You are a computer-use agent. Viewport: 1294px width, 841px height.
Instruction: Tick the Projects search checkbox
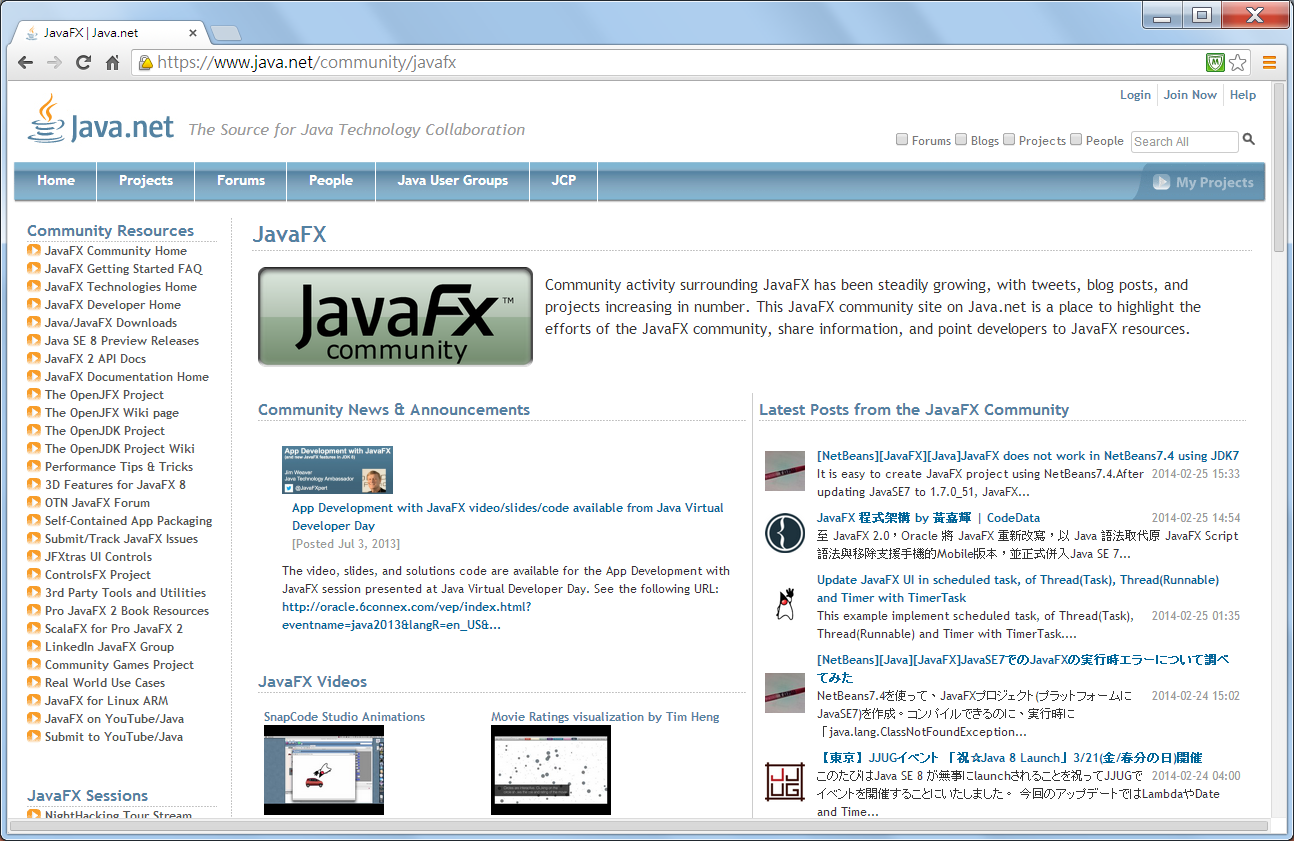[x=1009, y=140]
